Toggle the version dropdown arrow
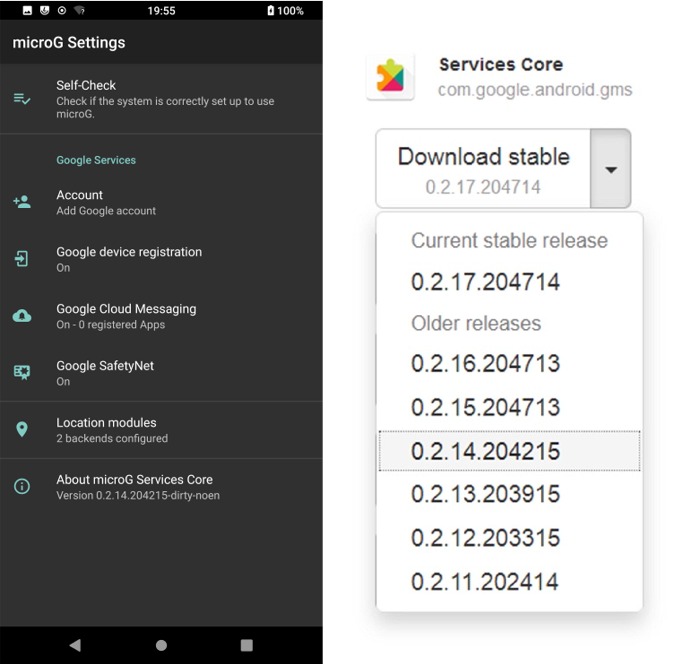688x664 pixels. (611, 169)
